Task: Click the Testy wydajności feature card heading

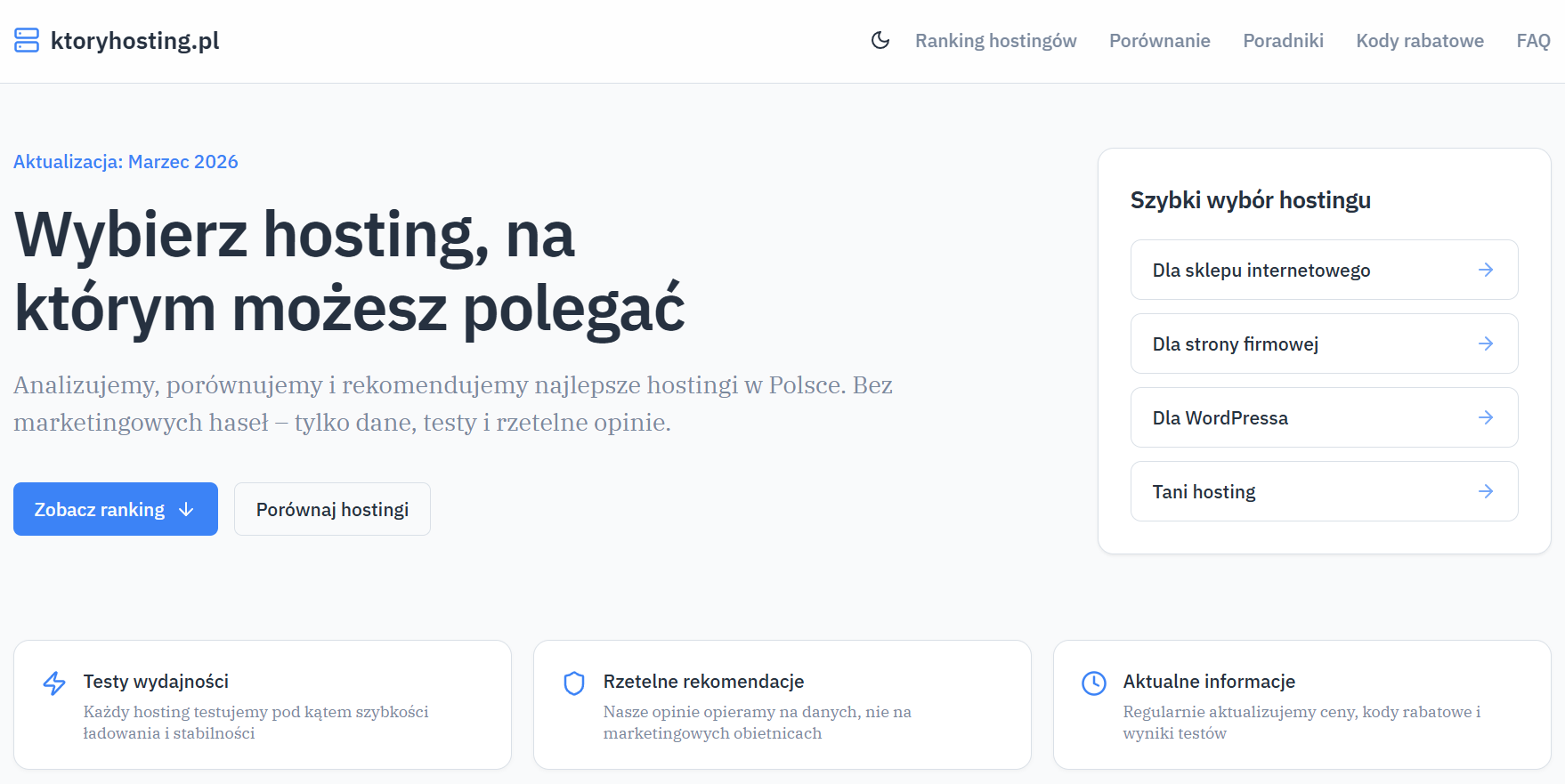Action: (156, 682)
